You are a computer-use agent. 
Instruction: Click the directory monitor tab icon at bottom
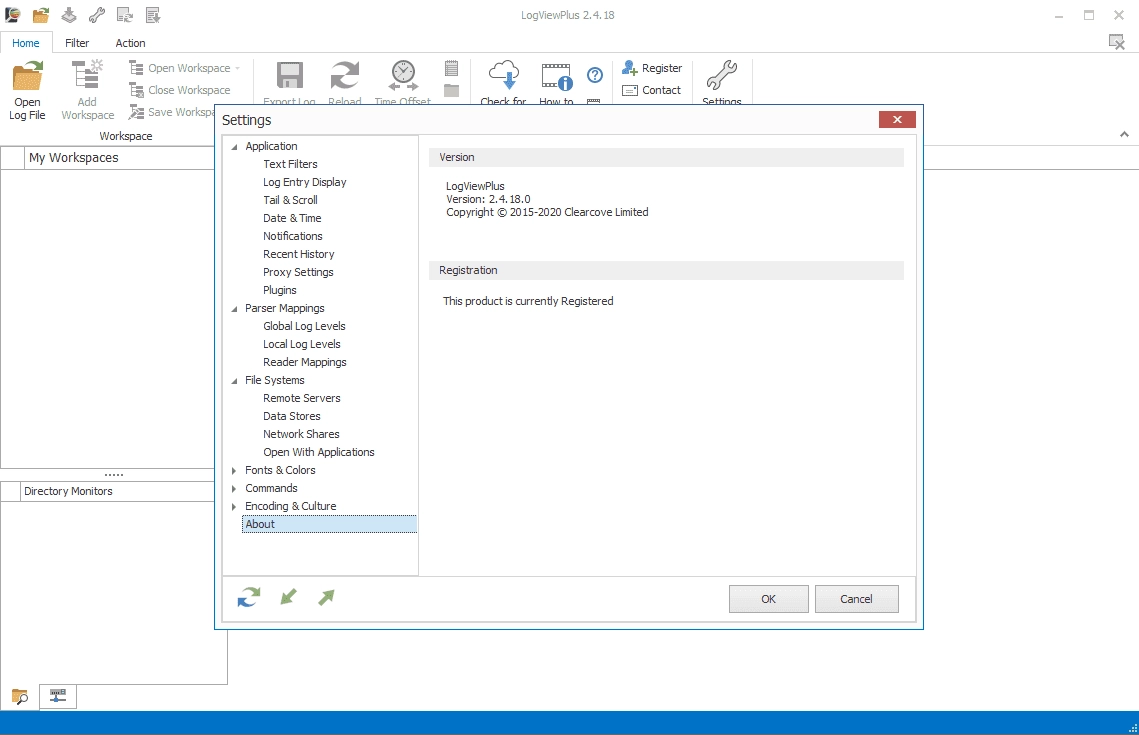tap(57, 696)
